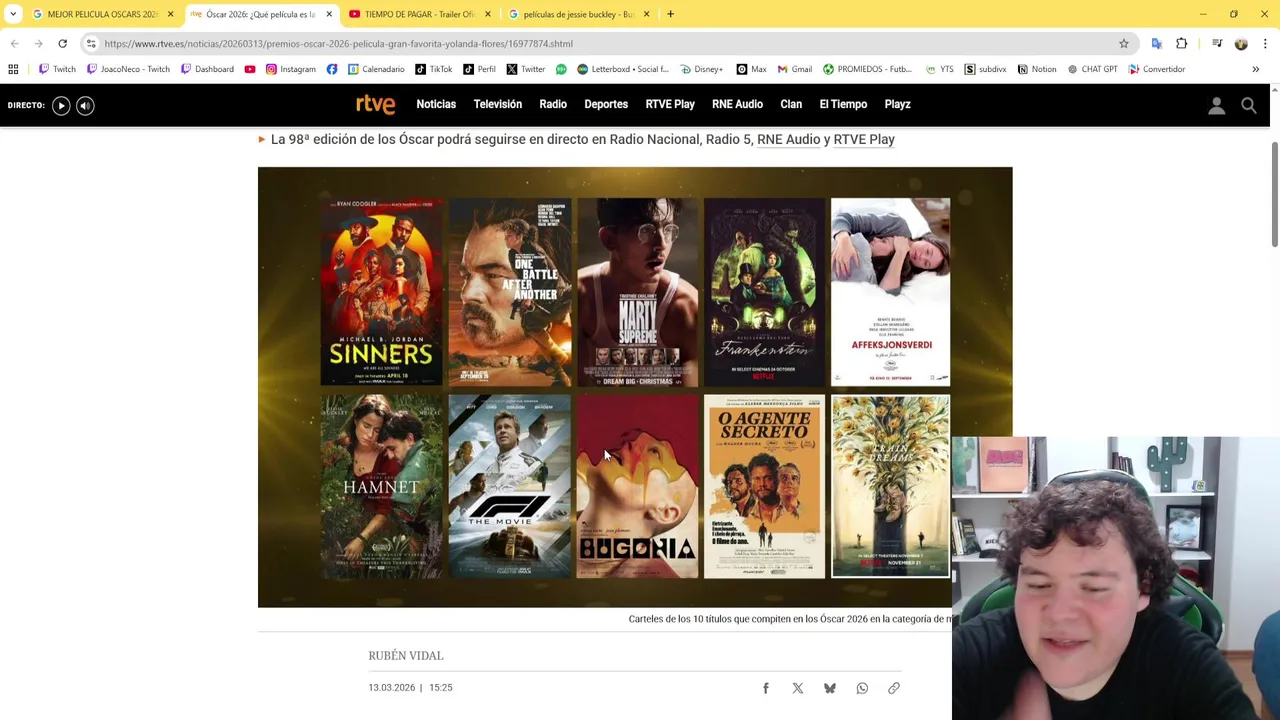
Task: Open the Twitter bookmark
Action: (526, 69)
